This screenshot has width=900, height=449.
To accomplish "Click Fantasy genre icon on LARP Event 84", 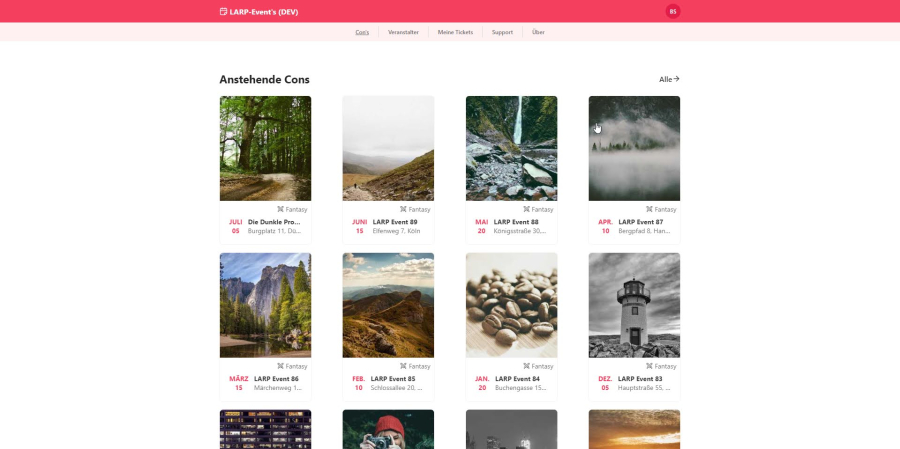I will coord(526,366).
